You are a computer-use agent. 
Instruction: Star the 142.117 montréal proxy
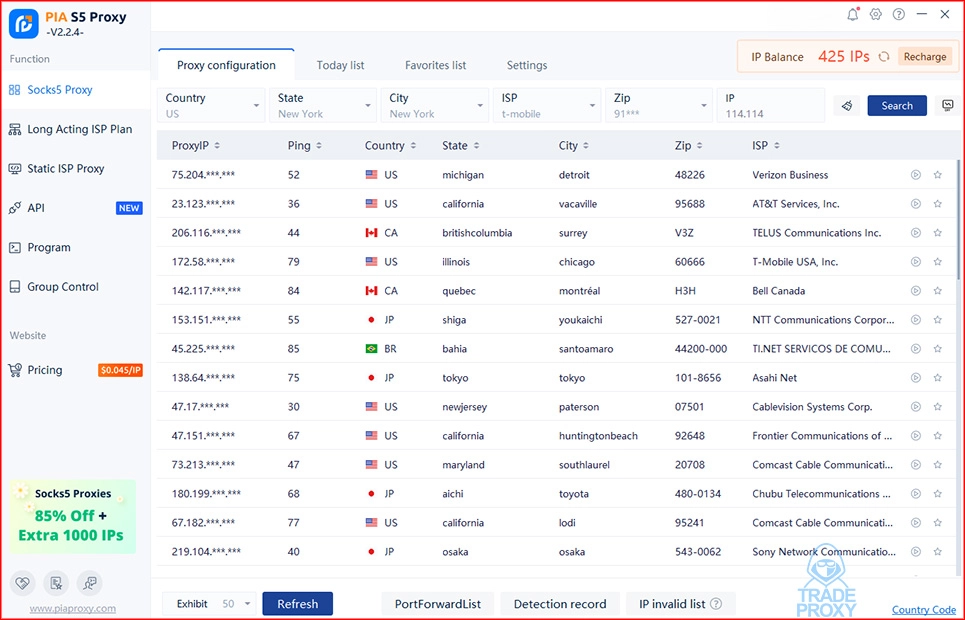pyautogui.click(x=937, y=291)
